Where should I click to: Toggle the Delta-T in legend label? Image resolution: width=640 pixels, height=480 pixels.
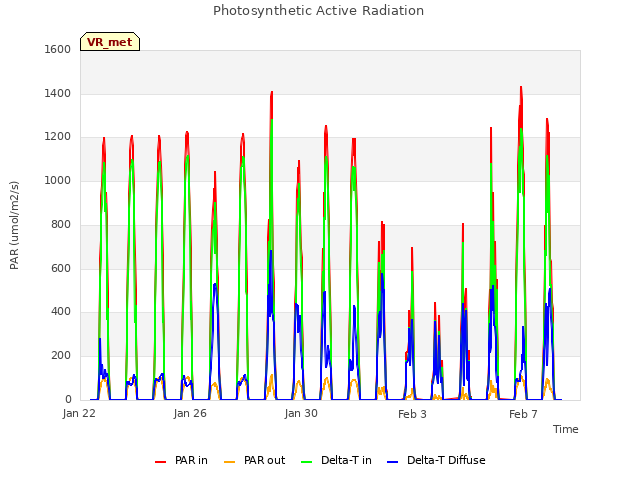346,460
